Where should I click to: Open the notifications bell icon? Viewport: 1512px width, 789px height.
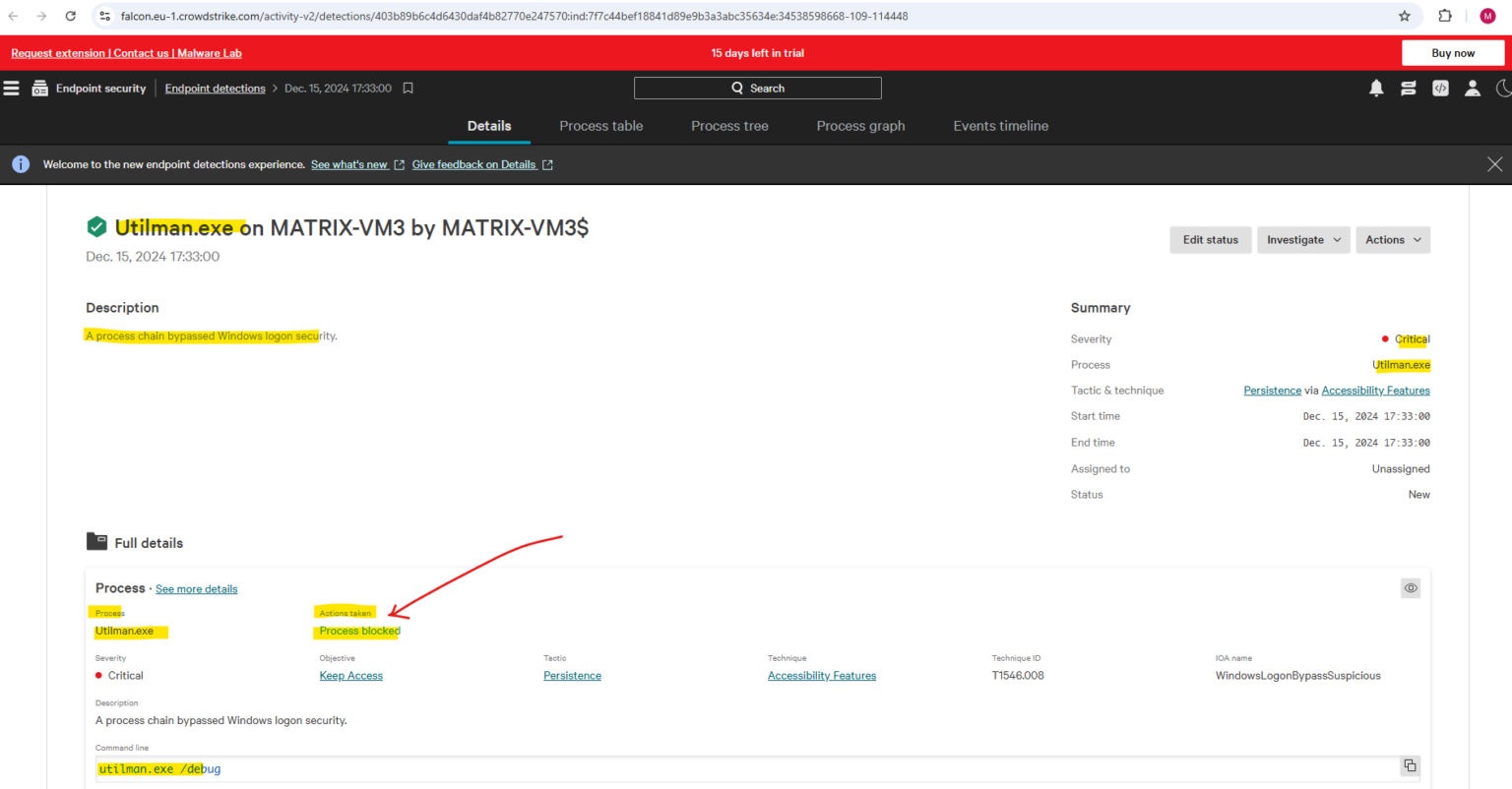click(1375, 88)
